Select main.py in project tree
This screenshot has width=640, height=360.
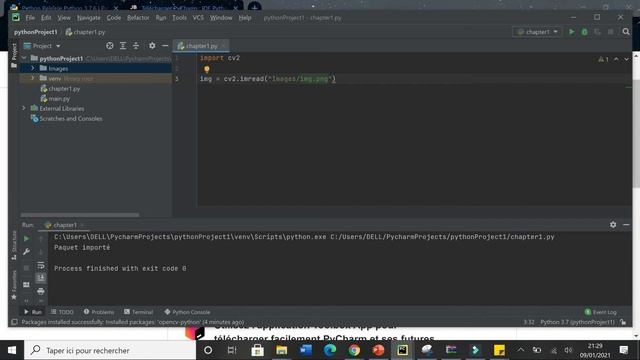click(55, 98)
